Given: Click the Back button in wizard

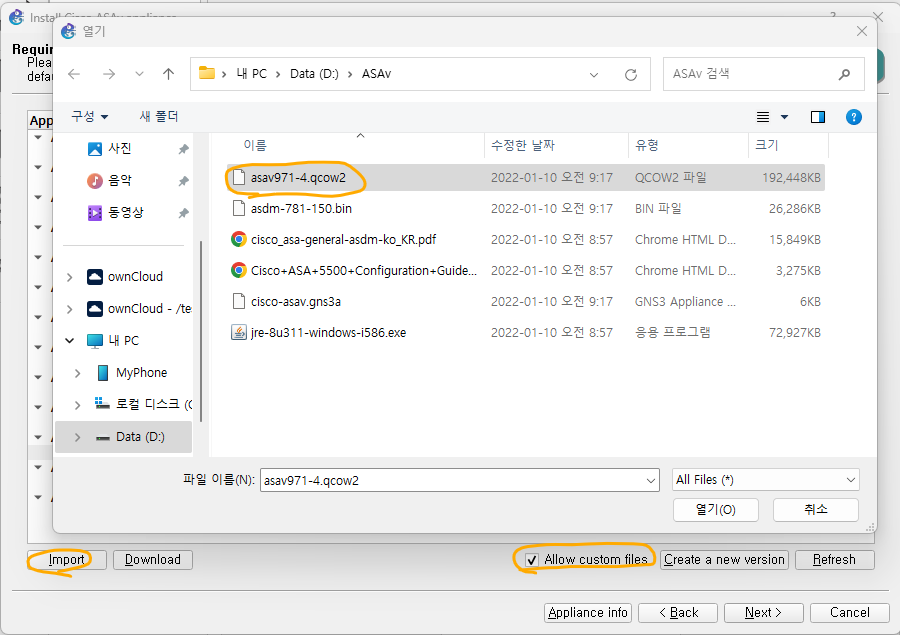Looking at the screenshot, I should click(678, 613).
